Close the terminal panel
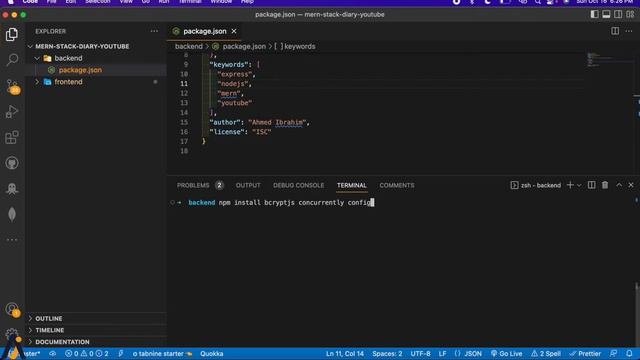 (631, 185)
